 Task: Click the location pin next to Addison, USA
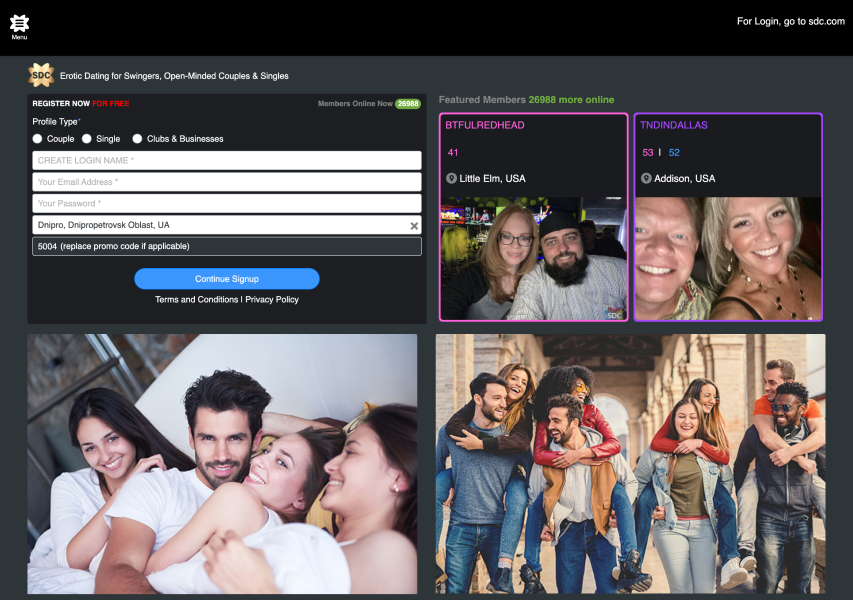click(646, 178)
